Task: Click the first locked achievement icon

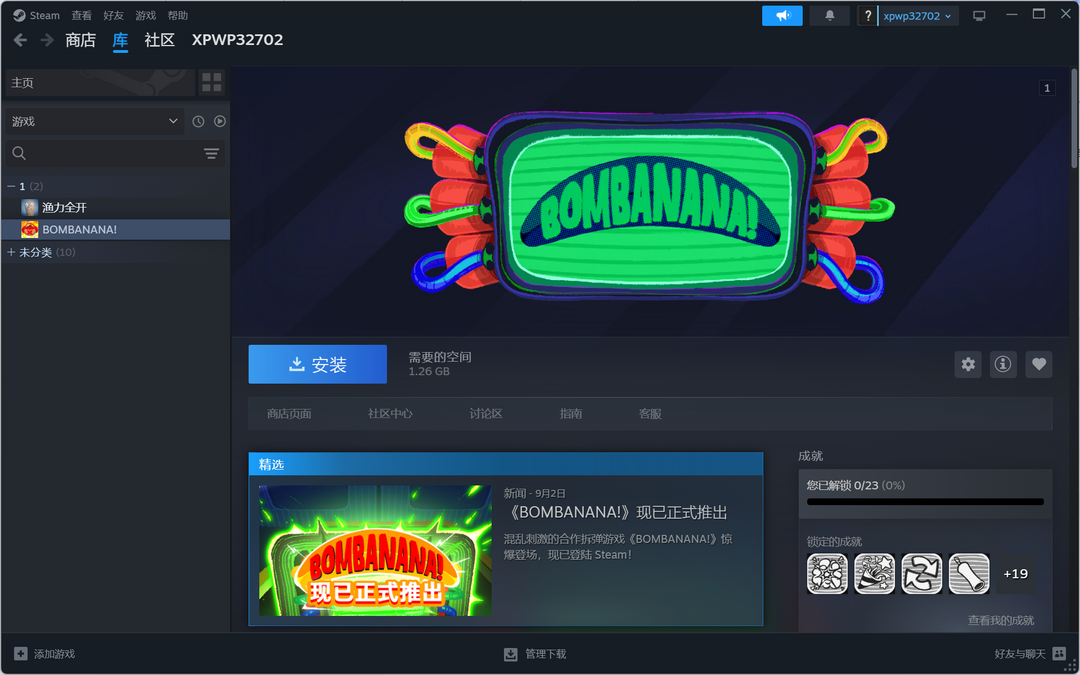Action: (x=827, y=574)
